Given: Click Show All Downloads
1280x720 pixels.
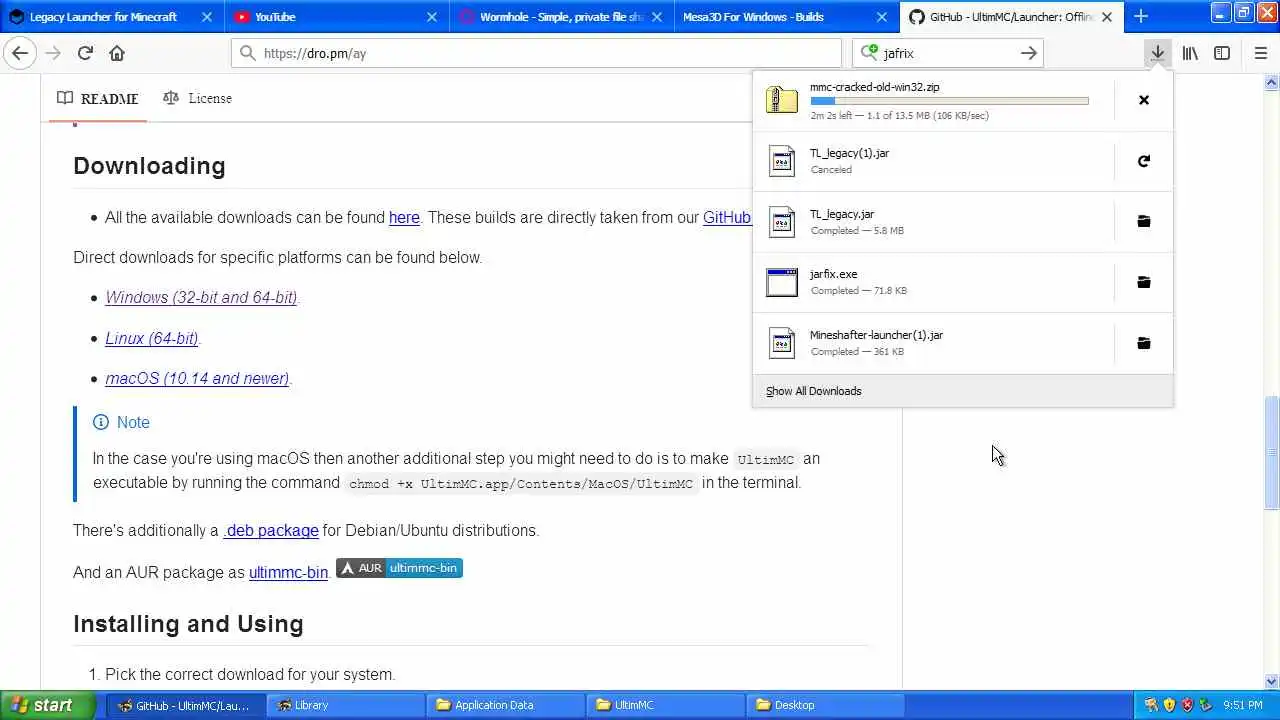Looking at the screenshot, I should point(813,391).
